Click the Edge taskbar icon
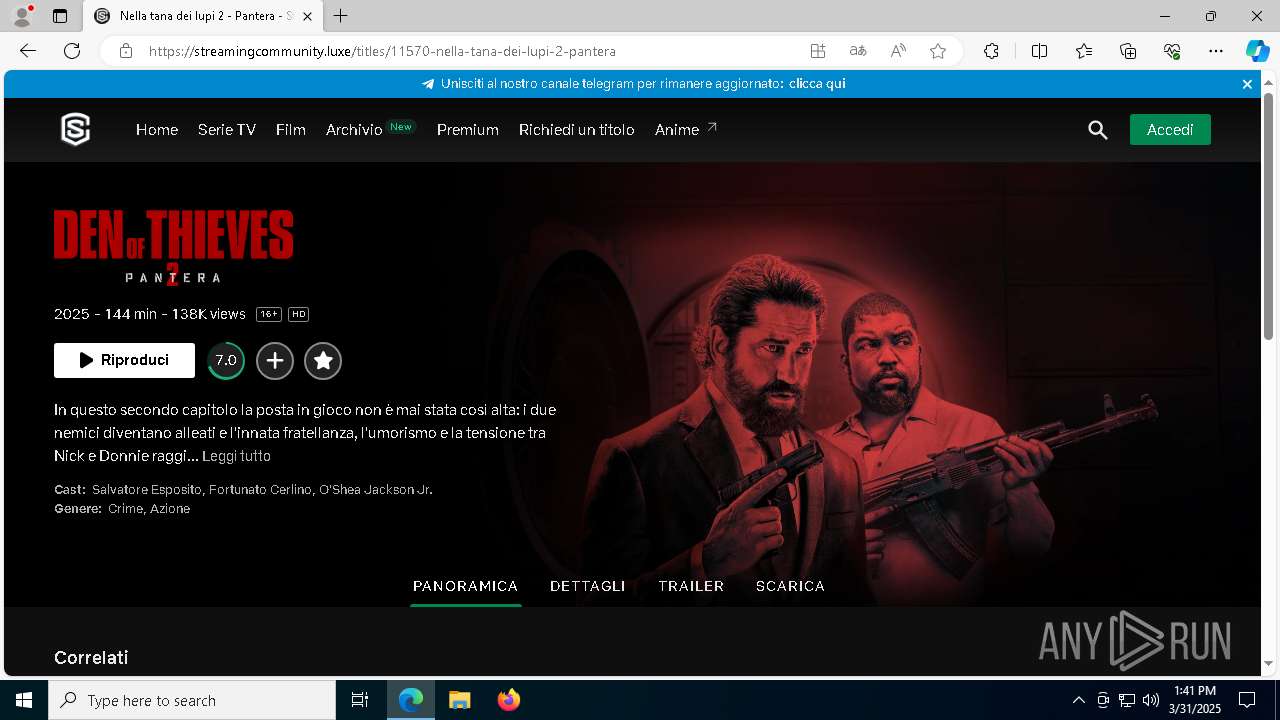 411,700
